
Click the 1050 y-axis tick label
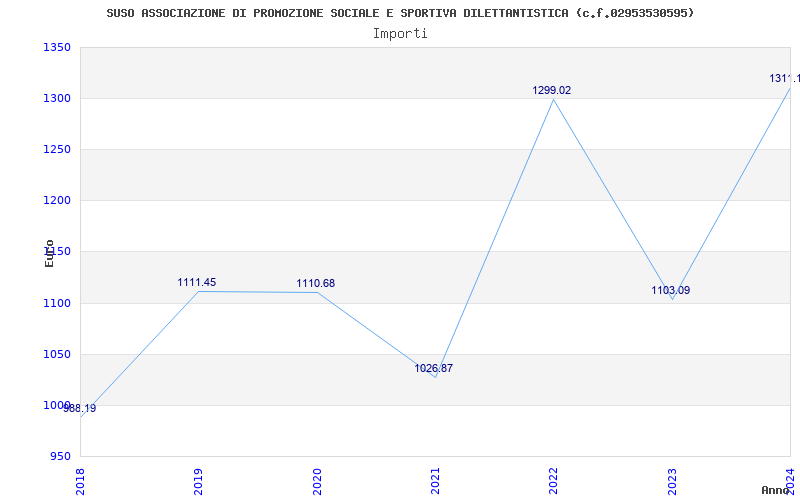(x=57, y=354)
